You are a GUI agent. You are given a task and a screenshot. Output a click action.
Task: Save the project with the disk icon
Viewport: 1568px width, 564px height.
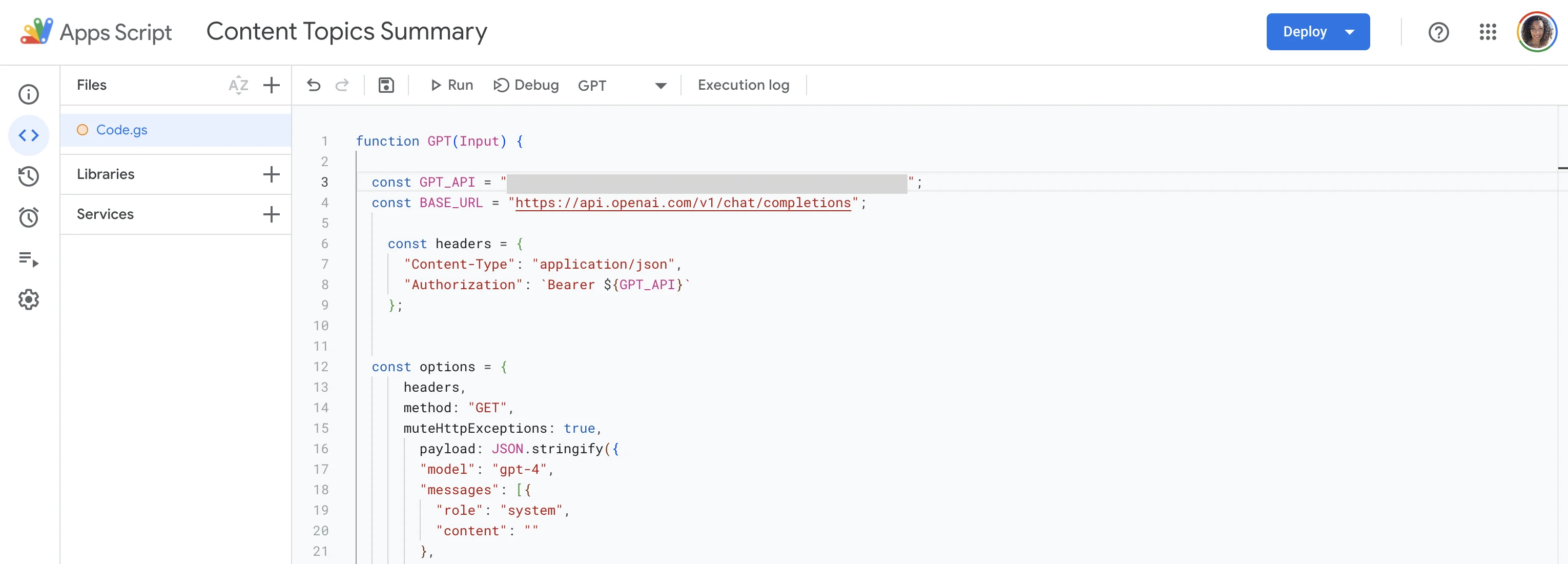pos(386,85)
